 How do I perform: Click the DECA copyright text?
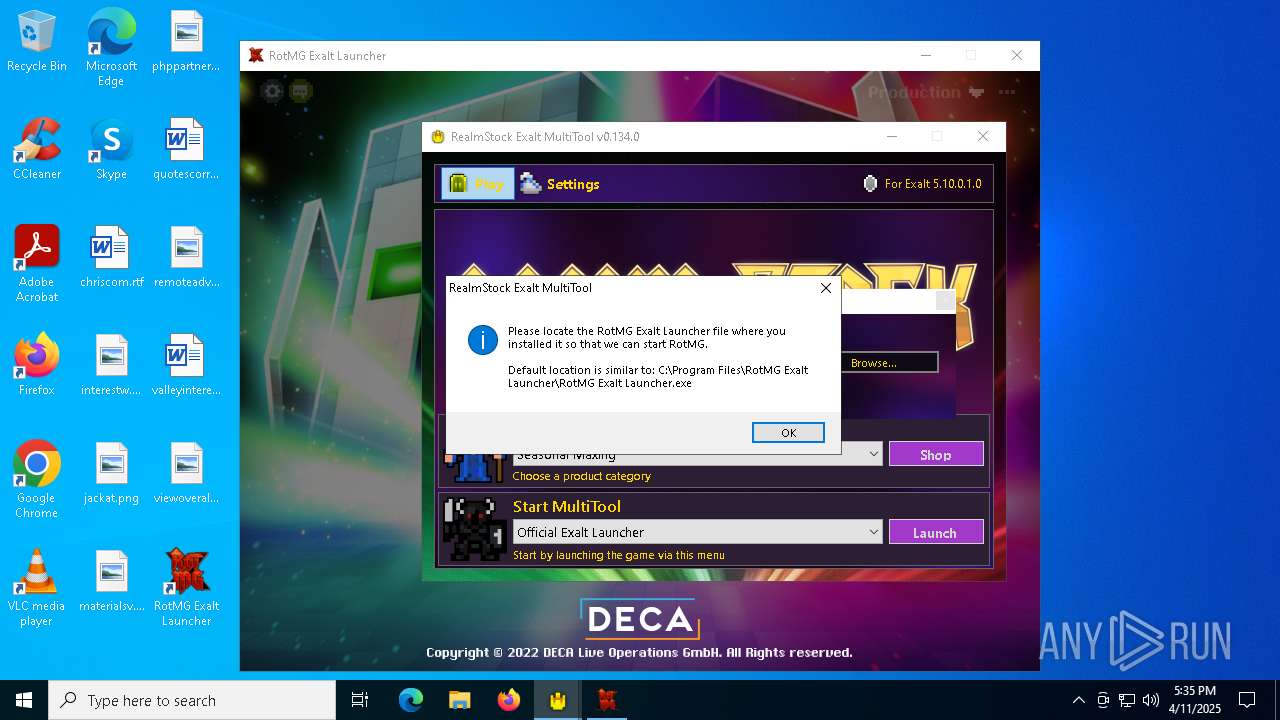click(639, 652)
